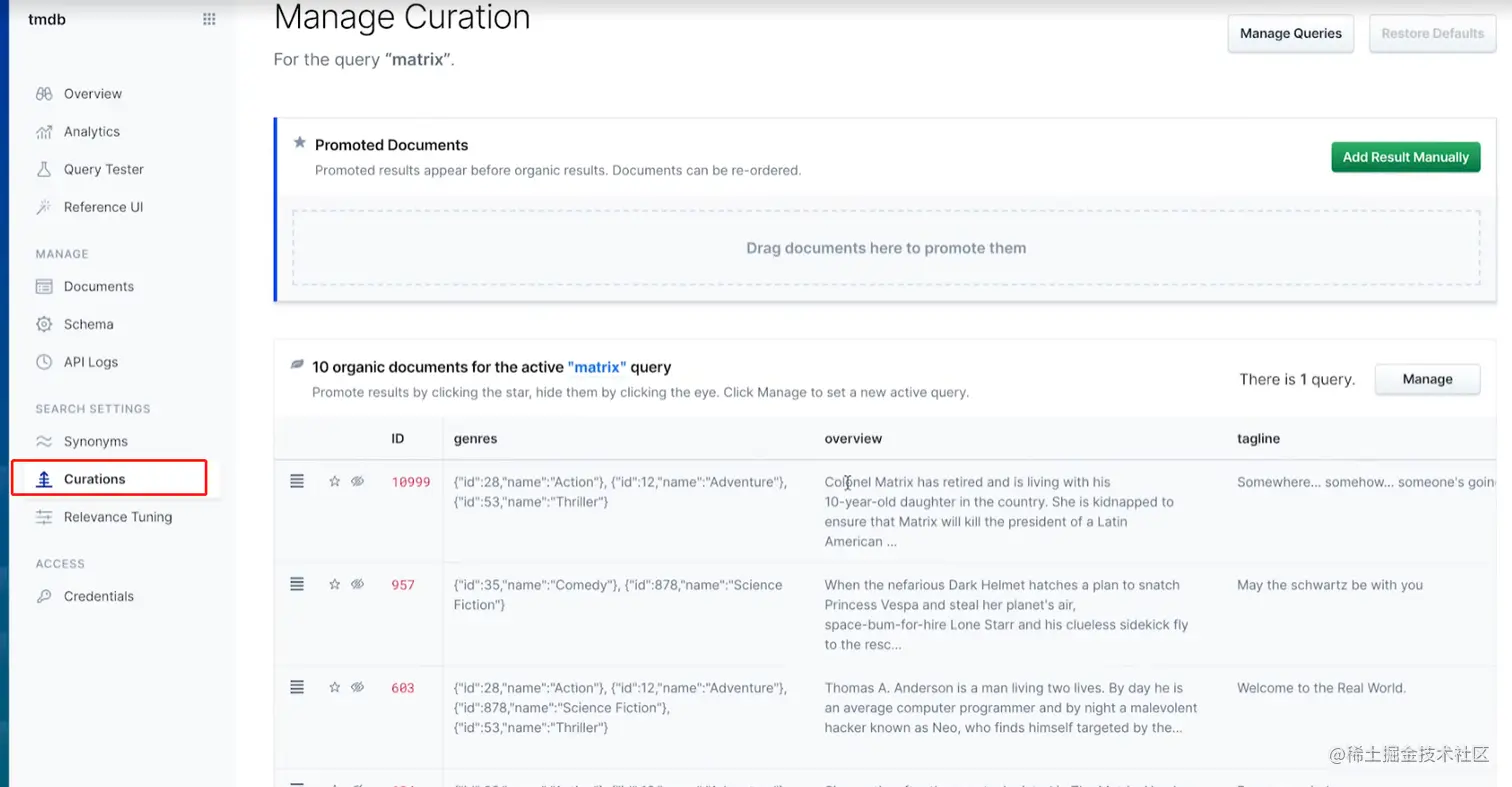
Task: Open the app grid icon beside tmdb
Action: point(209,18)
